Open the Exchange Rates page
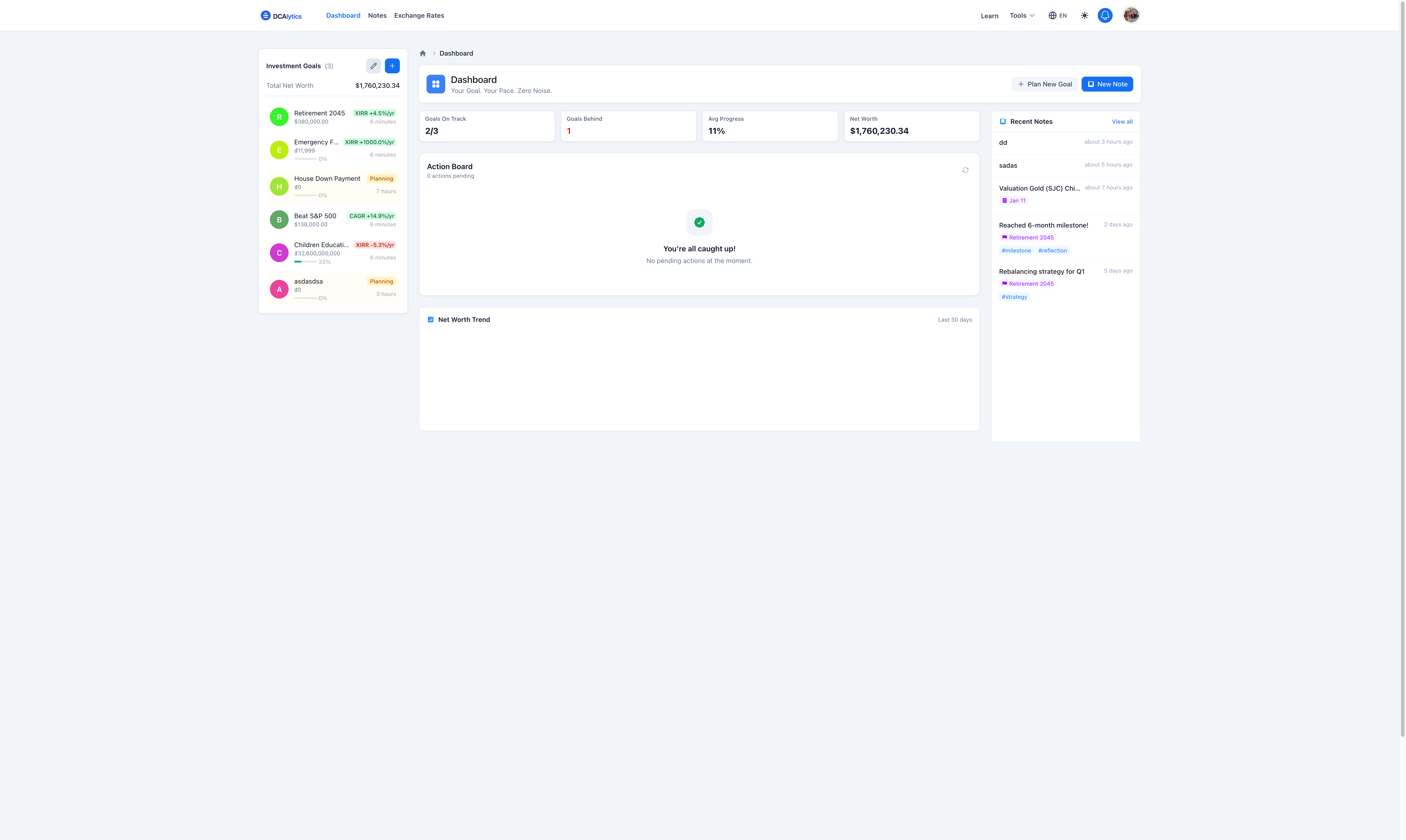 click(x=419, y=15)
